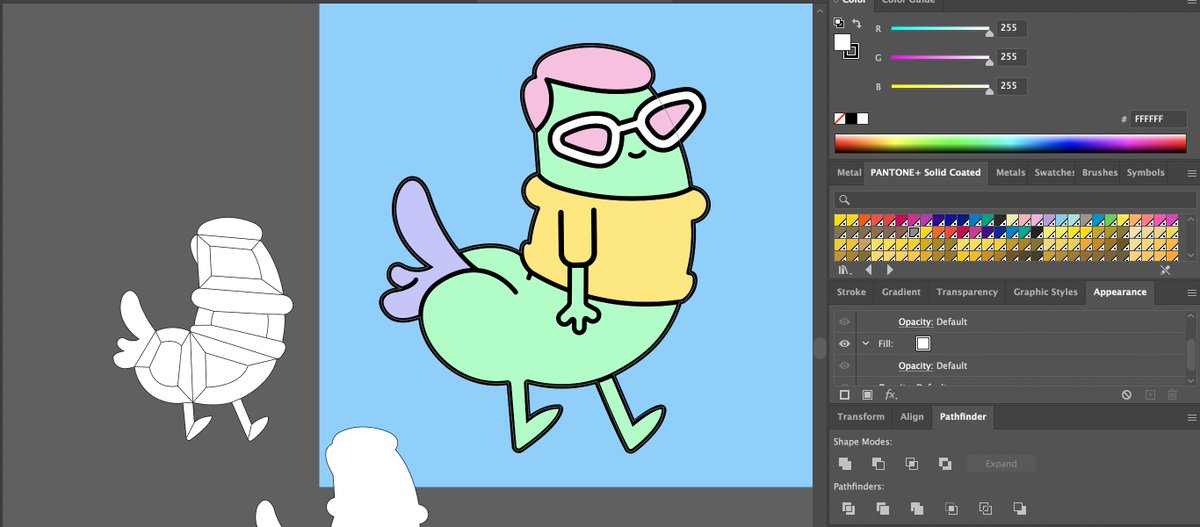1200x527 pixels.
Task: Click the Unite shape mode icon
Action: (846, 463)
